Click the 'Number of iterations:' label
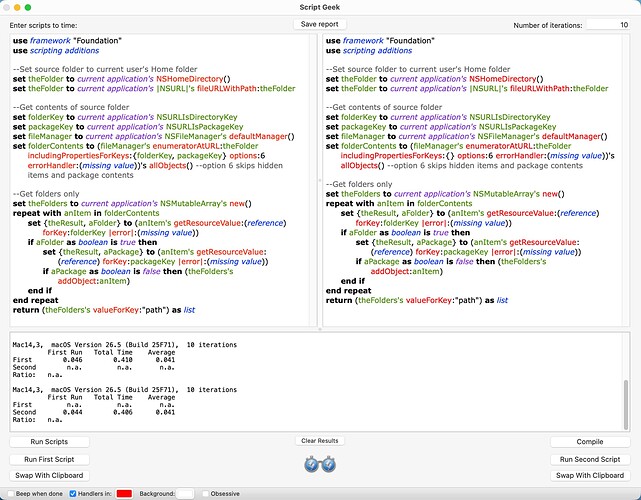 pos(548,25)
